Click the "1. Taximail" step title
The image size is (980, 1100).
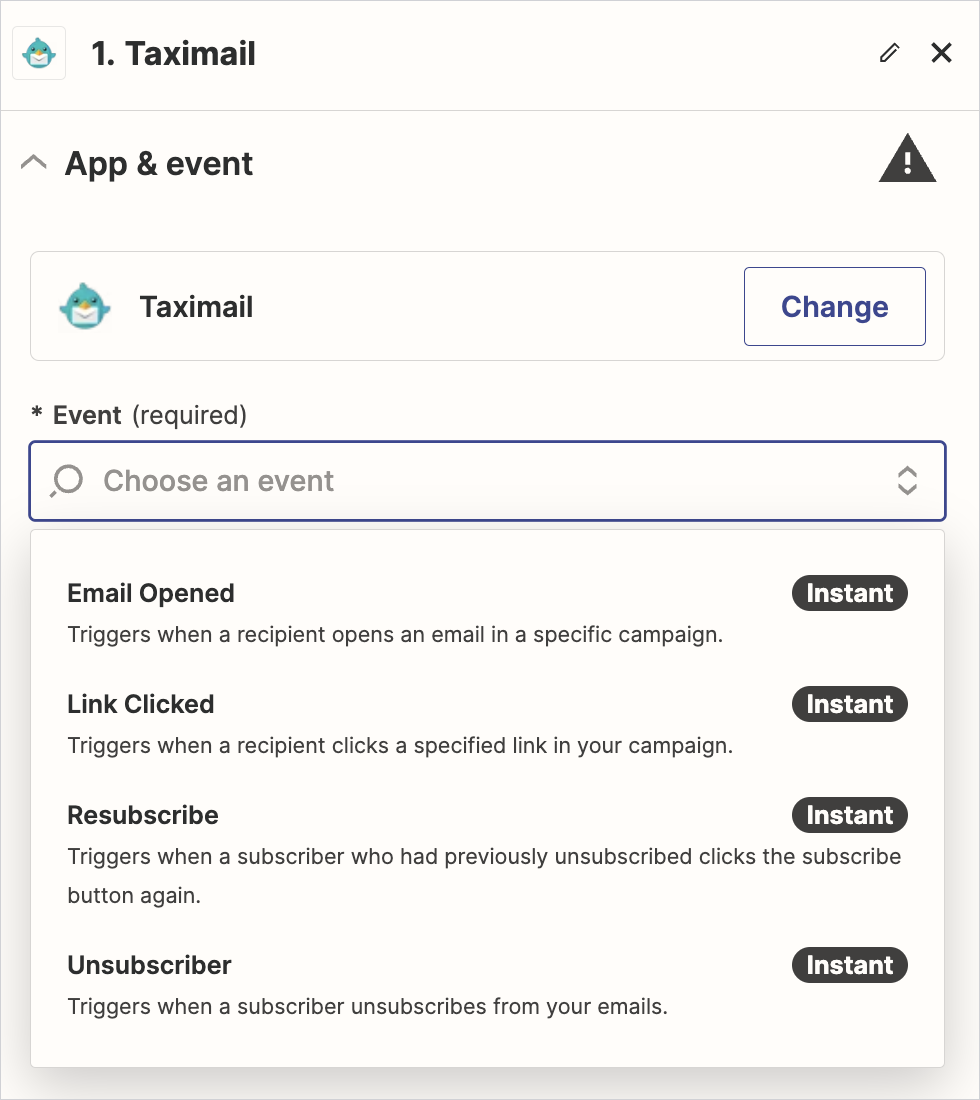pyautogui.click(x=174, y=54)
